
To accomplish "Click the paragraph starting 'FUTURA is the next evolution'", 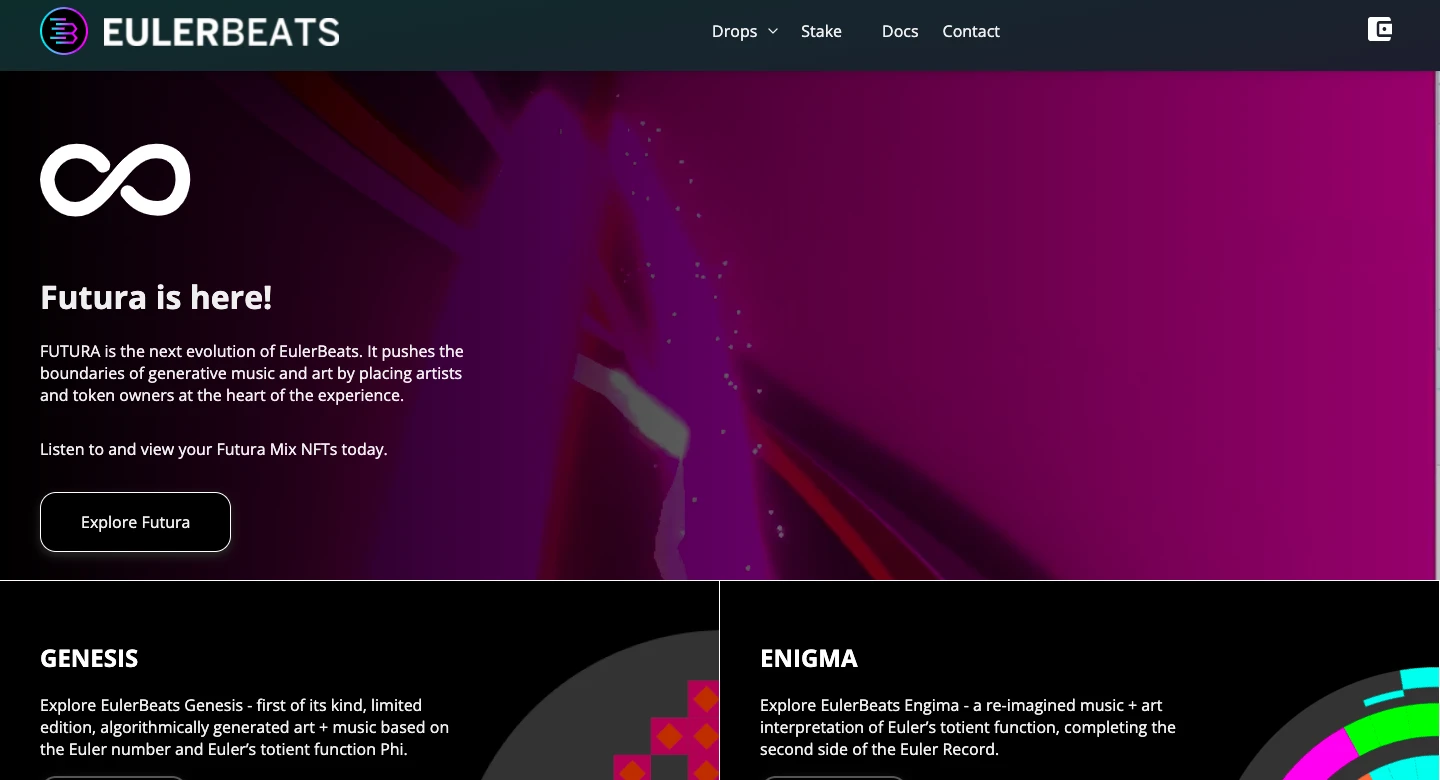I will click(252, 373).
